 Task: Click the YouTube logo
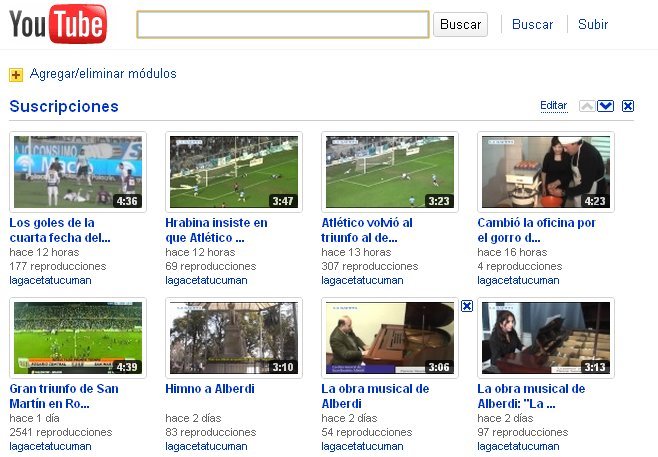point(58,24)
